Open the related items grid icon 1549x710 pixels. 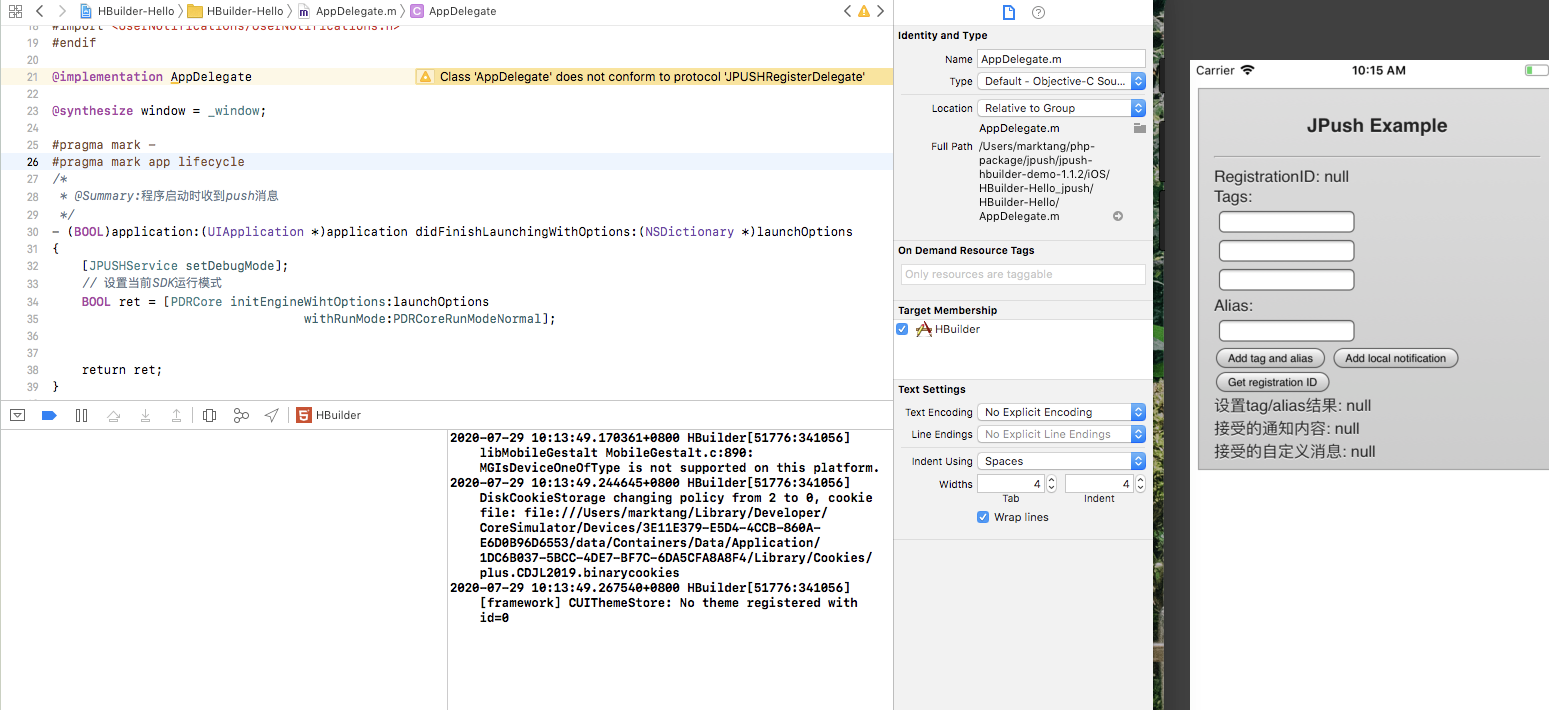(x=15, y=11)
